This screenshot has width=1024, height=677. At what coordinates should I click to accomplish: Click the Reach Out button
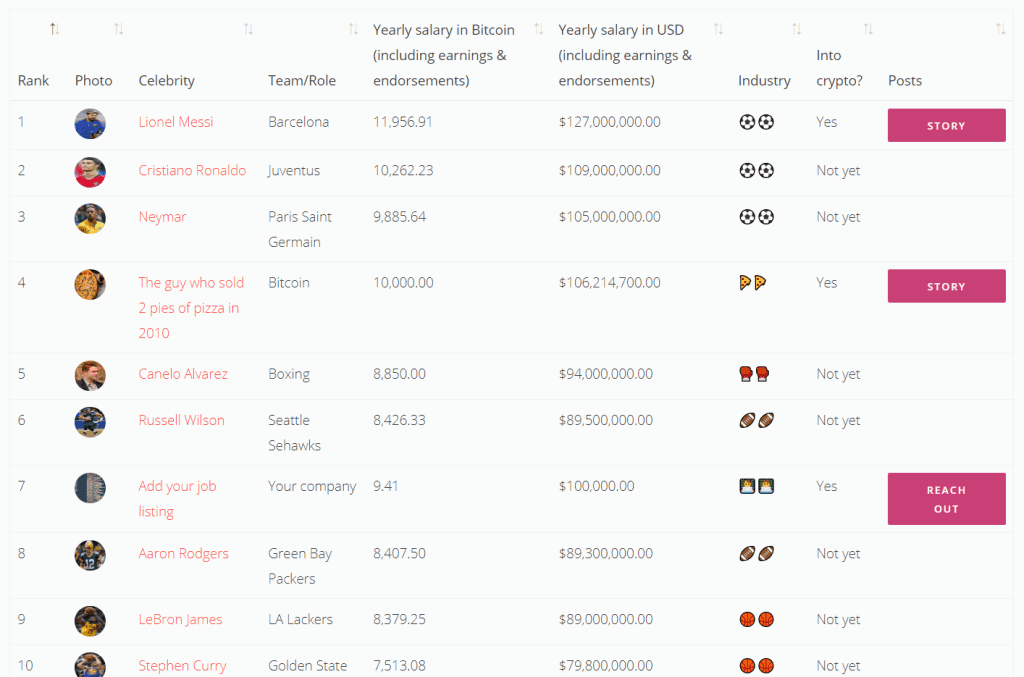[946, 499]
